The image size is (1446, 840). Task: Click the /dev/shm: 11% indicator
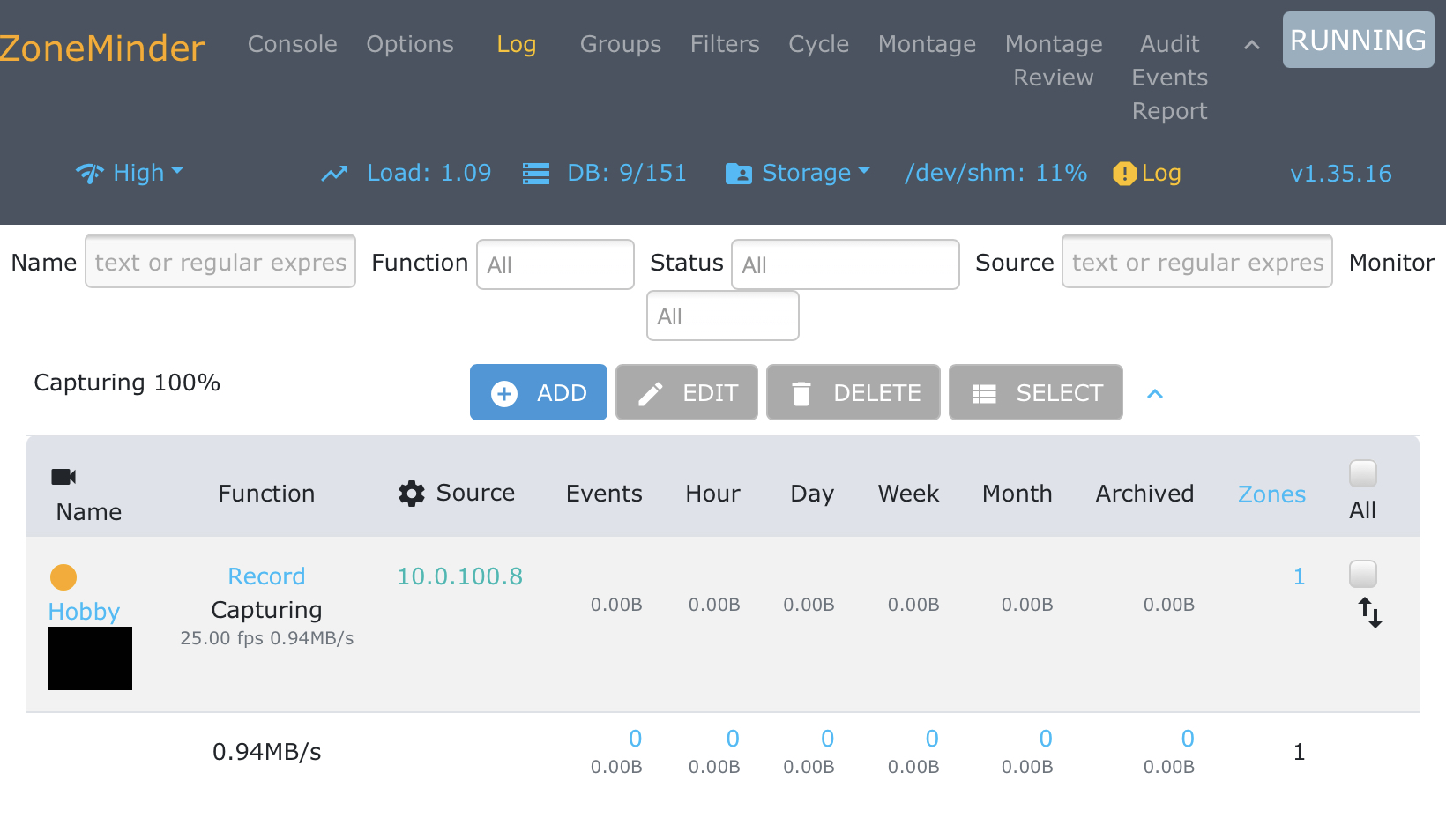[x=996, y=173]
